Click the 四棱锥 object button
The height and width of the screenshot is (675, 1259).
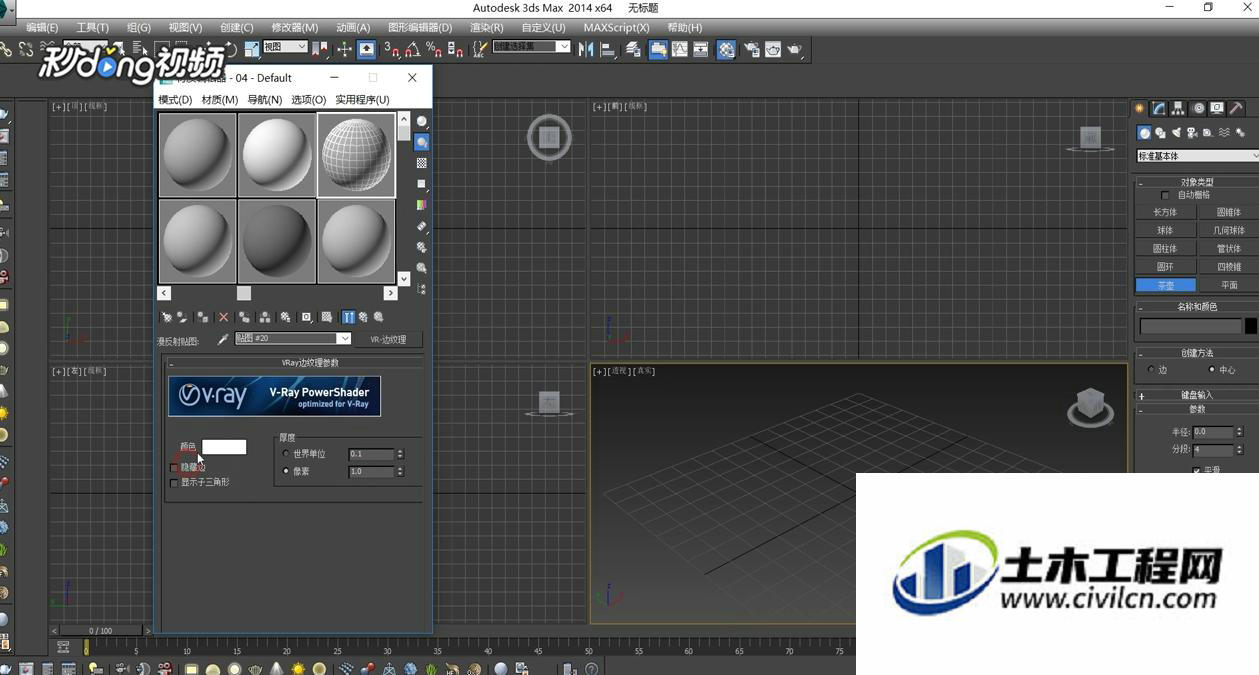(1229, 267)
